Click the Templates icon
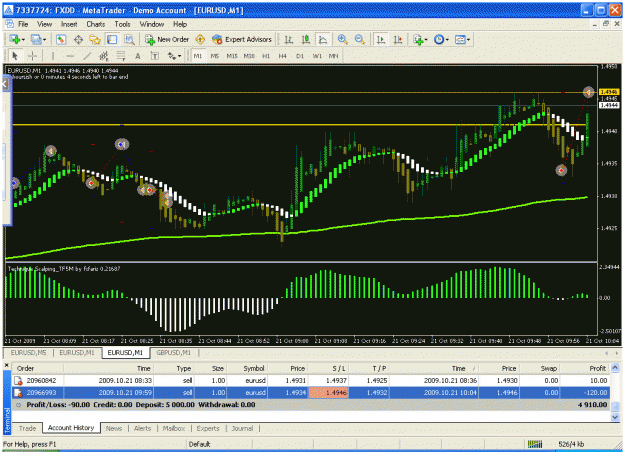This screenshot has height=452, width=625. point(460,39)
